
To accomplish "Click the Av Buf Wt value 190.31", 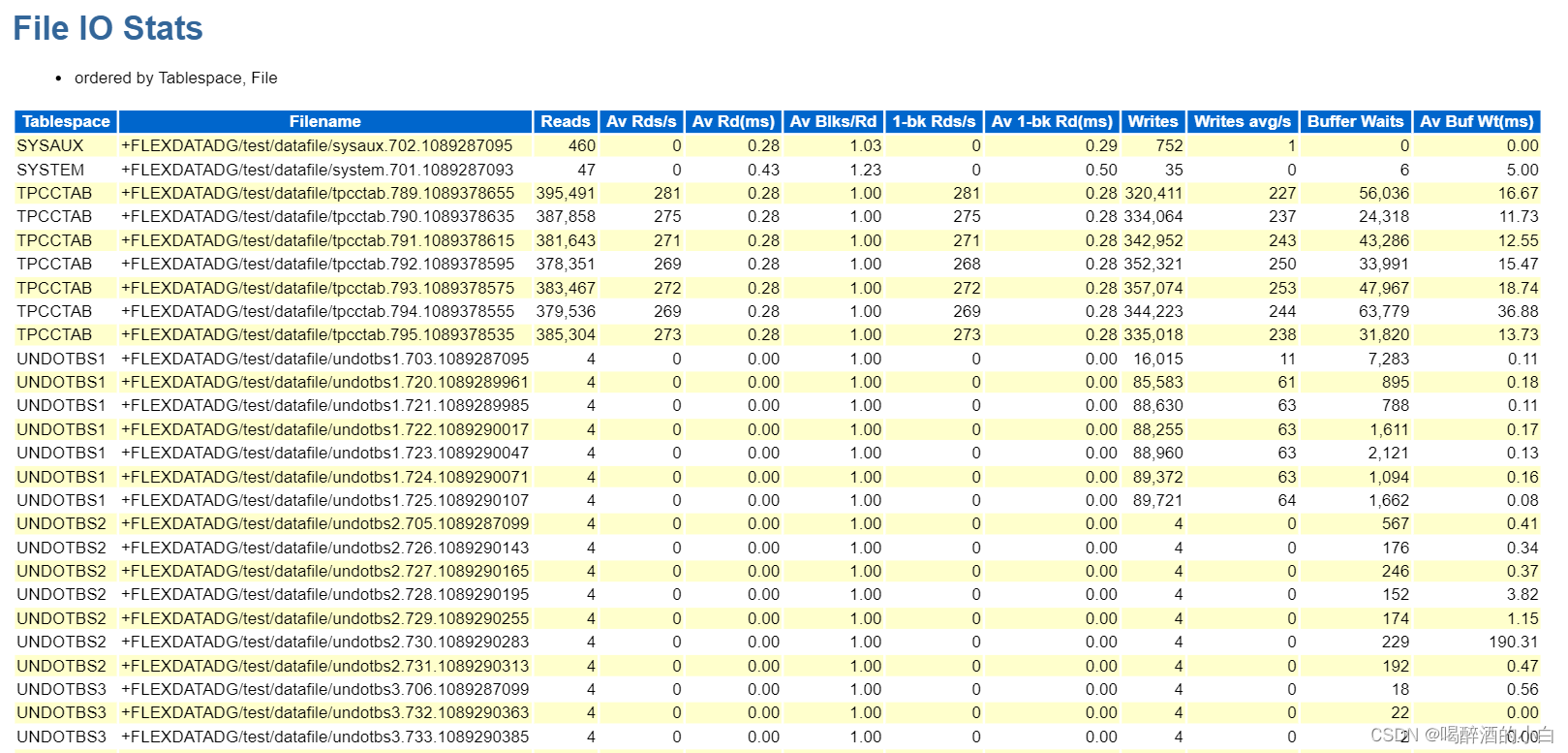I will pos(1514,642).
